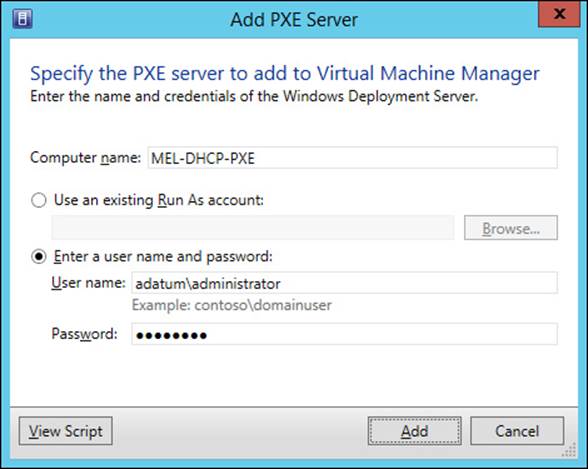Click the Add PXE Server title bar text
The image size is (588, 469).
point(294,19)
